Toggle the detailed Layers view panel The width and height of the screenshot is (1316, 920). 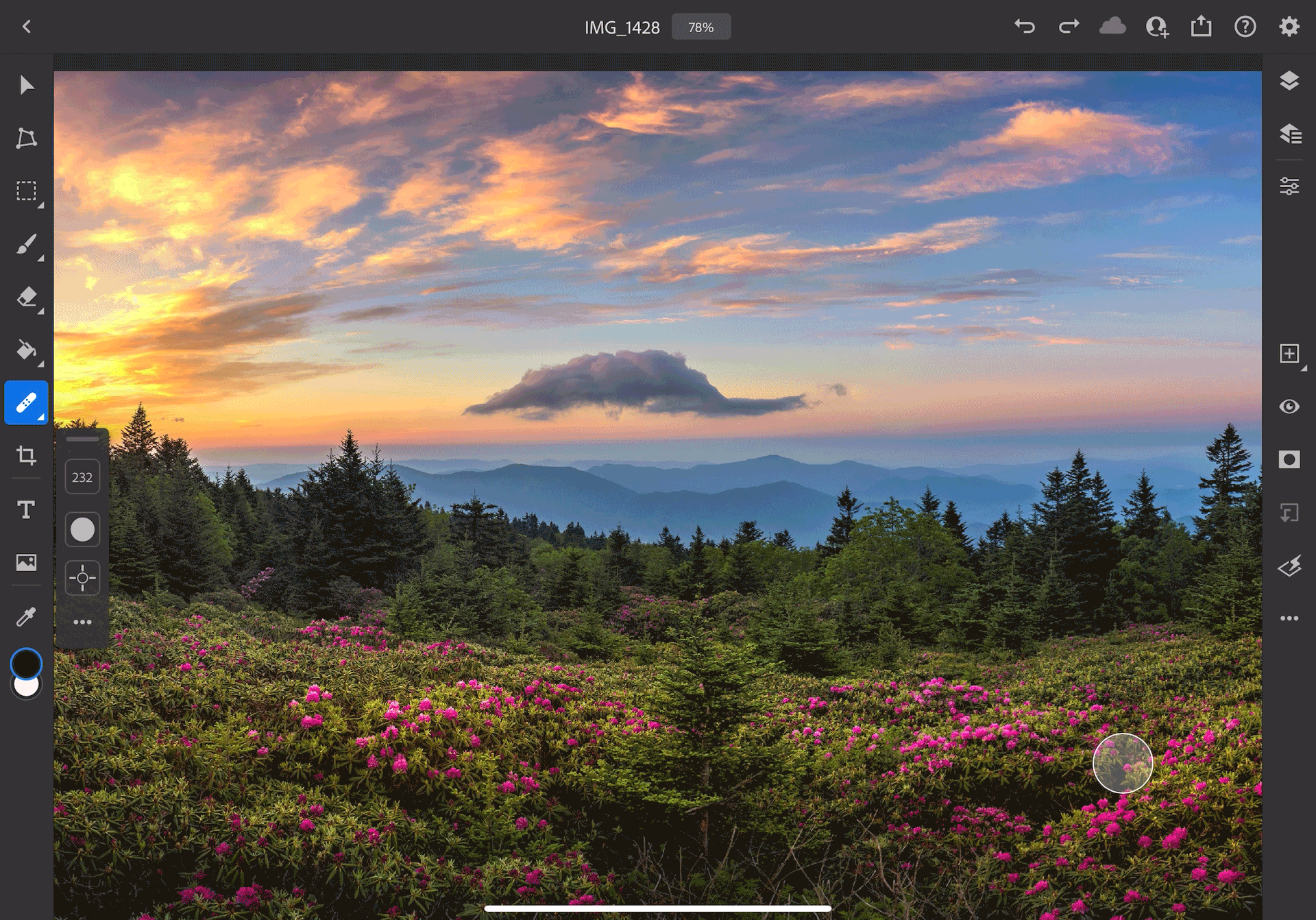1289,134
